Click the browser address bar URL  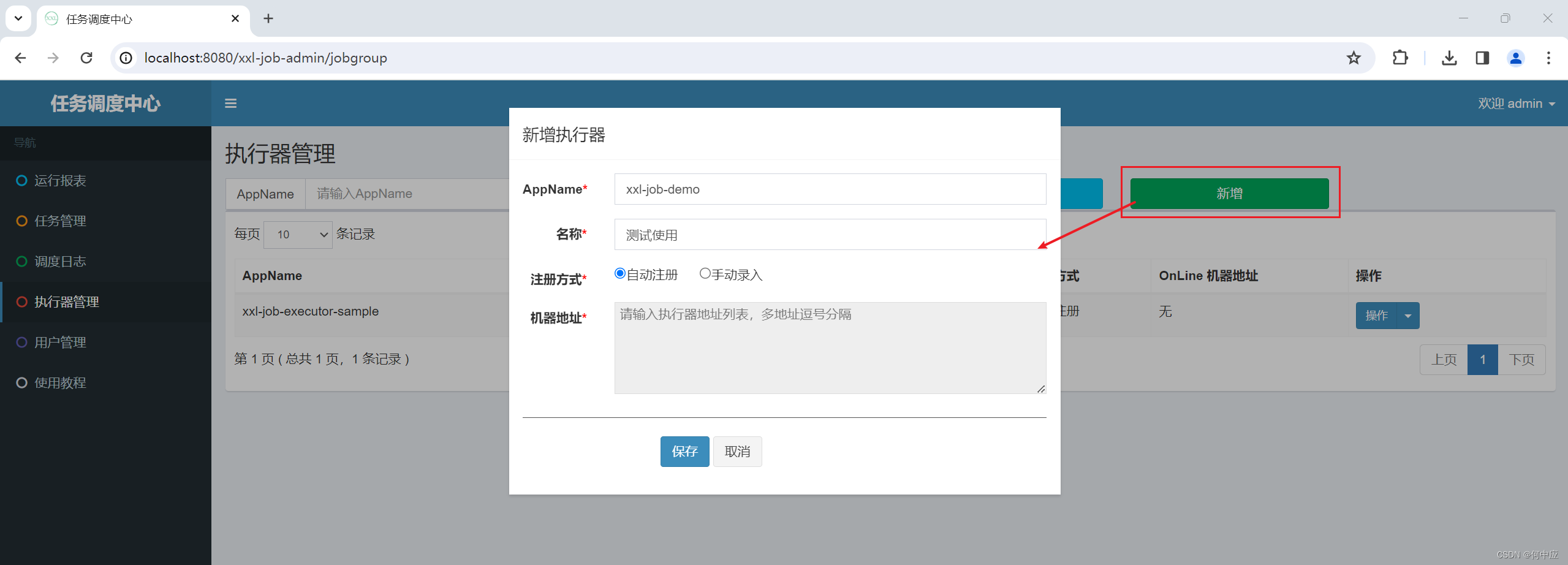click(x=266, y=58)
